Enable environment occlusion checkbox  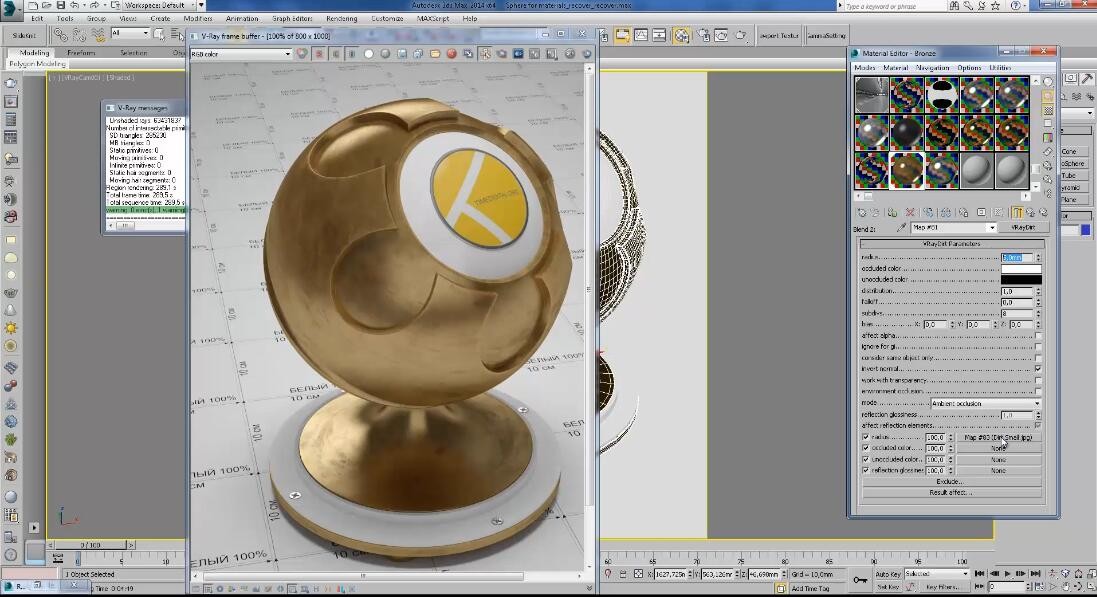(x=1038, y=391)
